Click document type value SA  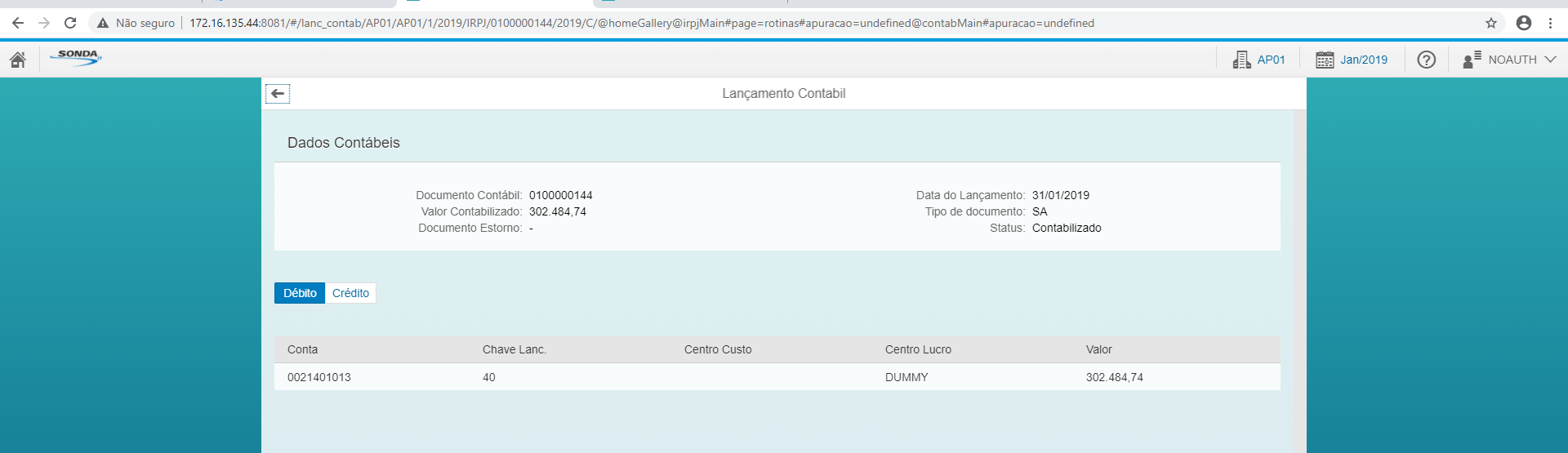[x=1040, y=211]
